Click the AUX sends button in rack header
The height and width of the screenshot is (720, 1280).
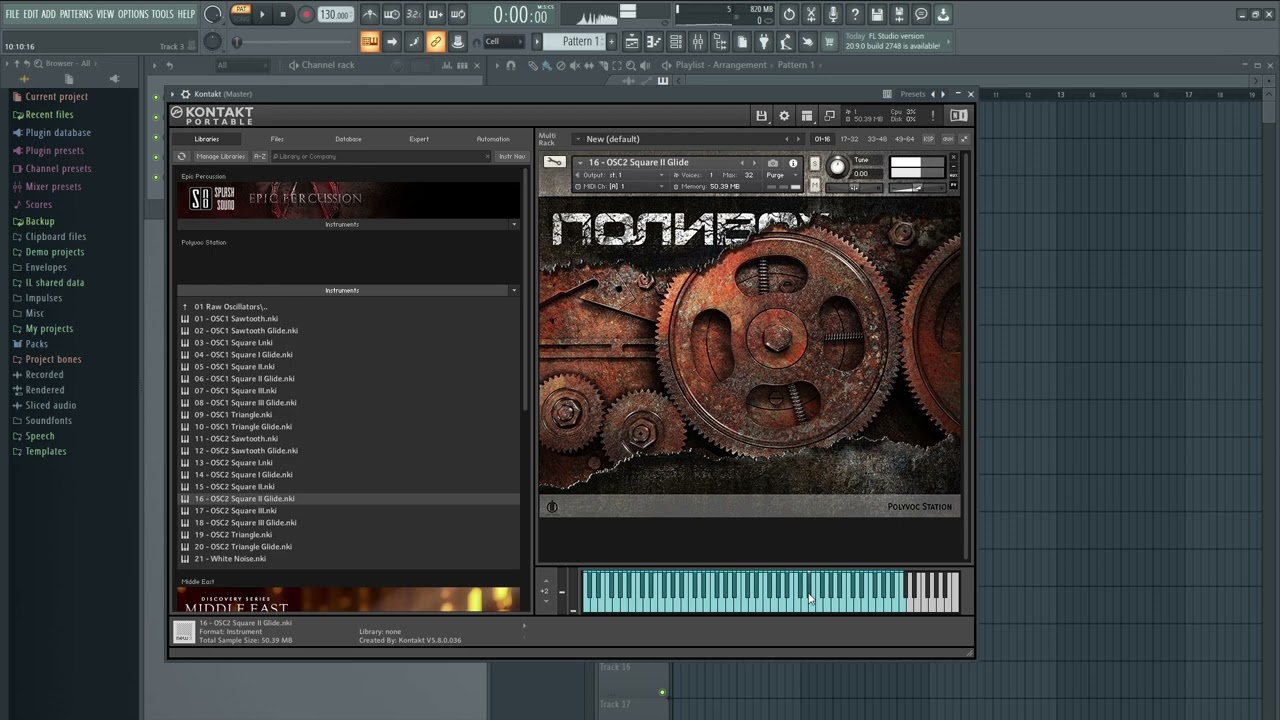(948, 139)
